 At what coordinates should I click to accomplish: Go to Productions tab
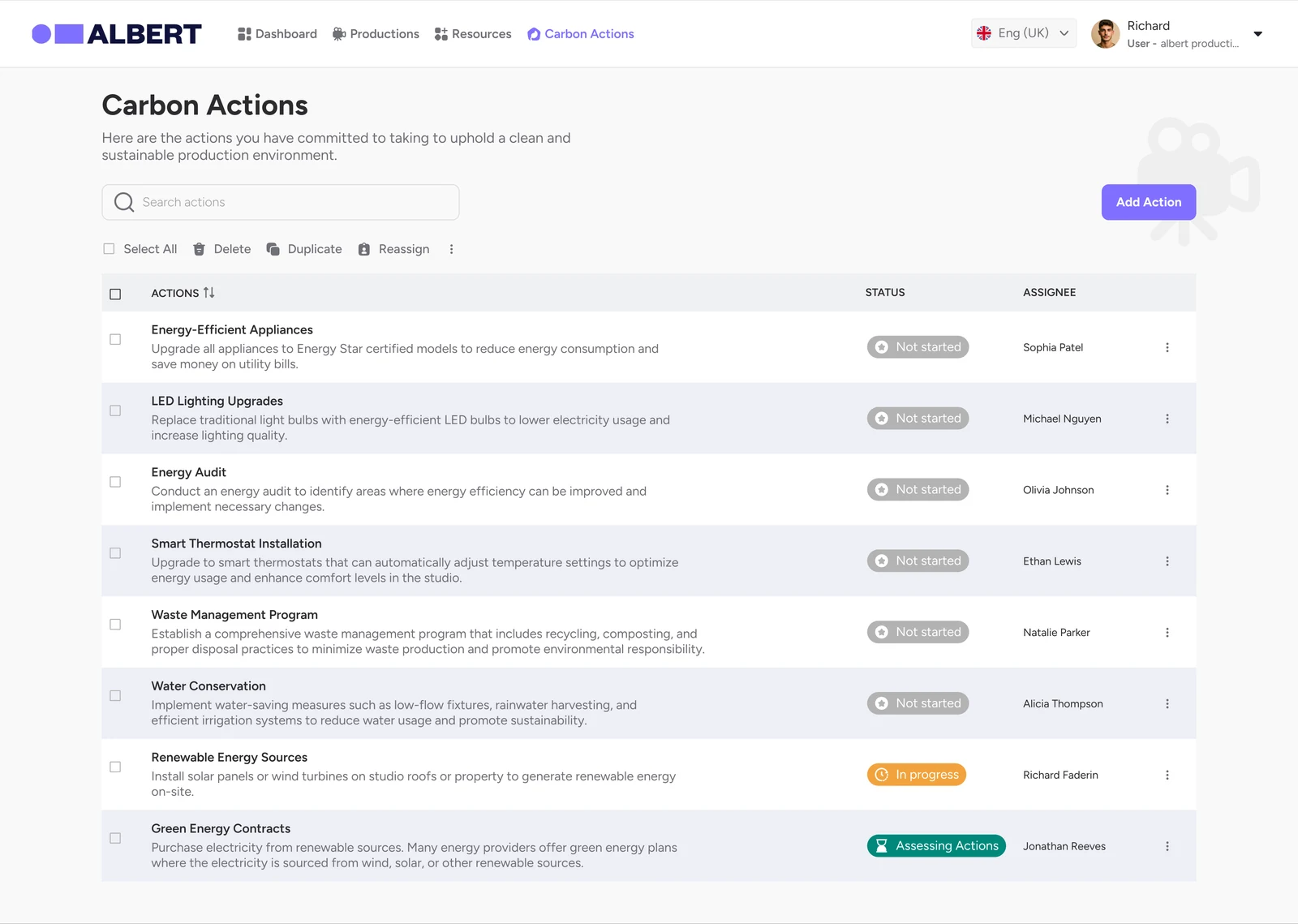(376, 34)
